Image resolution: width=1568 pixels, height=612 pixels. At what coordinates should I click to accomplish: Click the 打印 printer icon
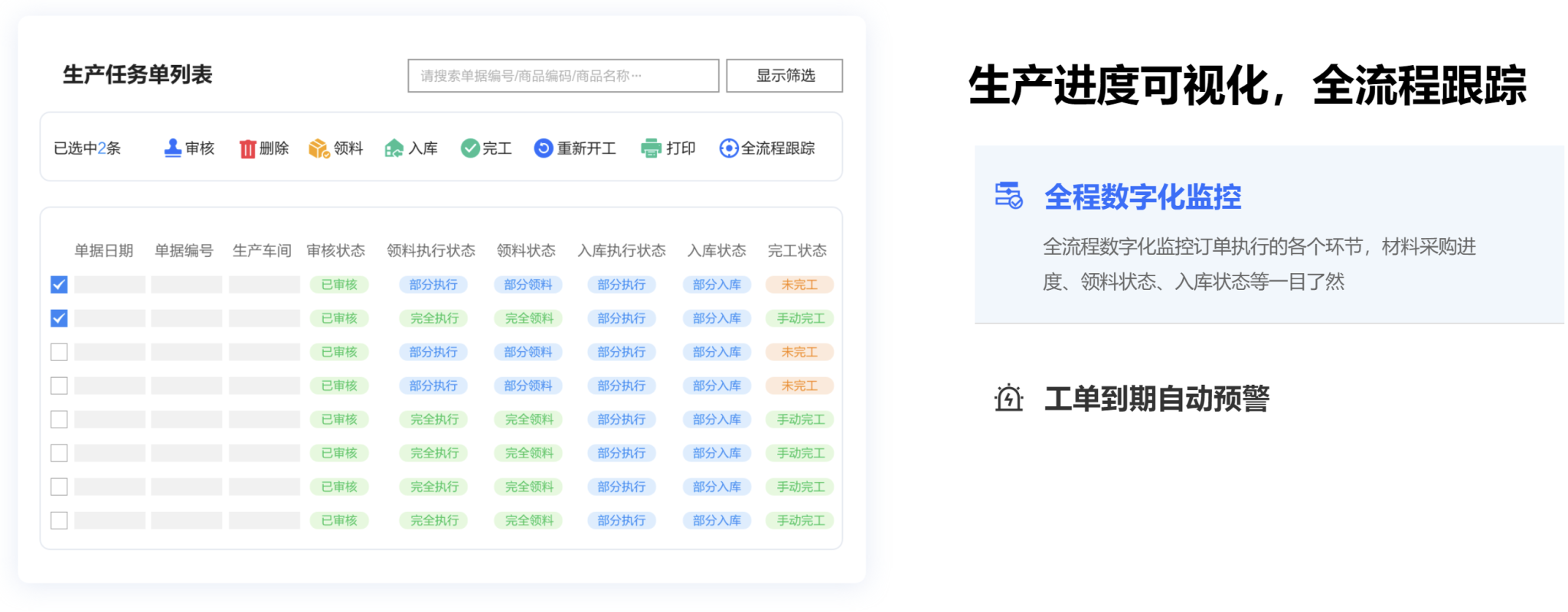pos(651,148)
